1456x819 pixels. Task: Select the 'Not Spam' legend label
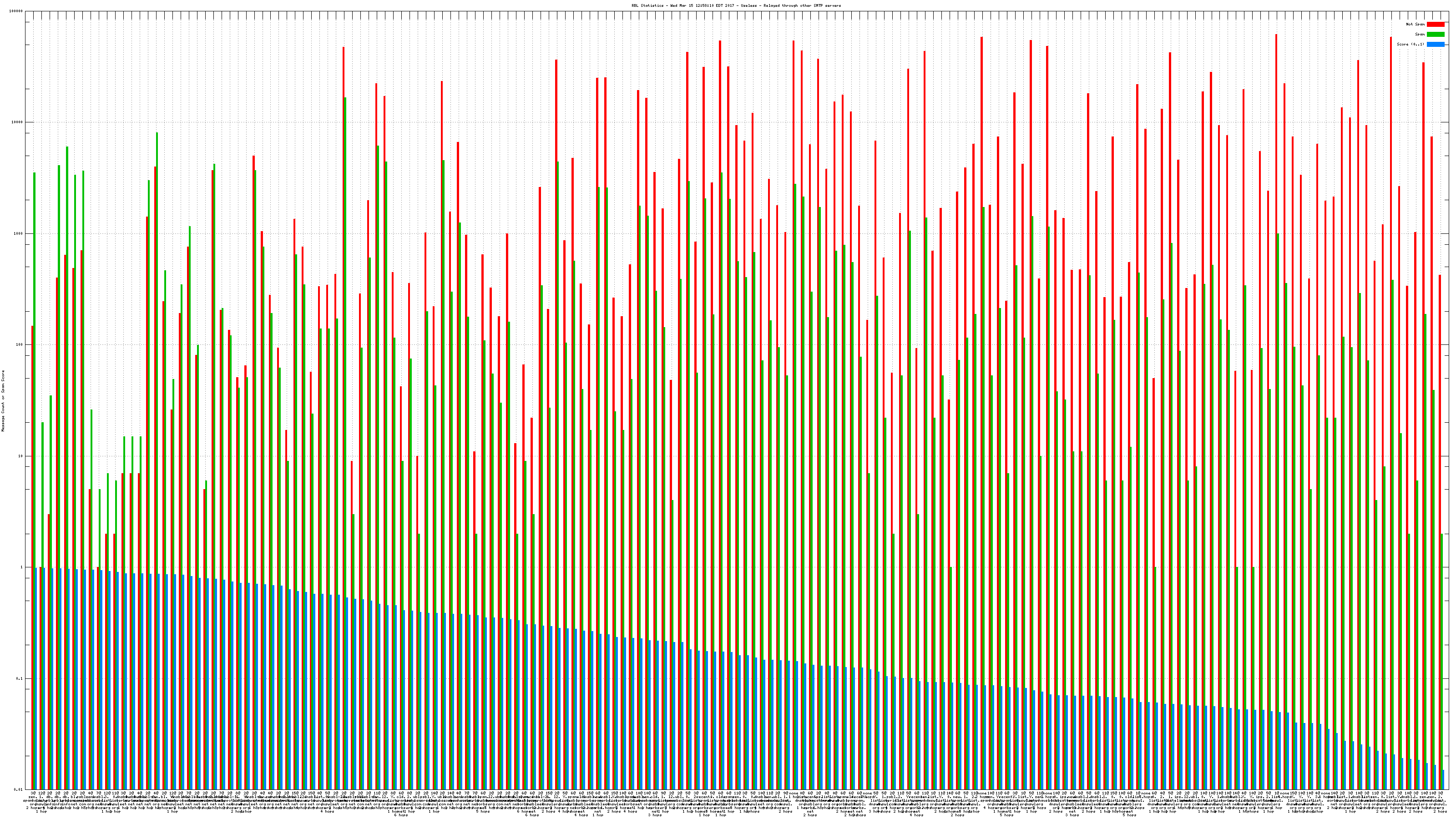pos(1416,24)
